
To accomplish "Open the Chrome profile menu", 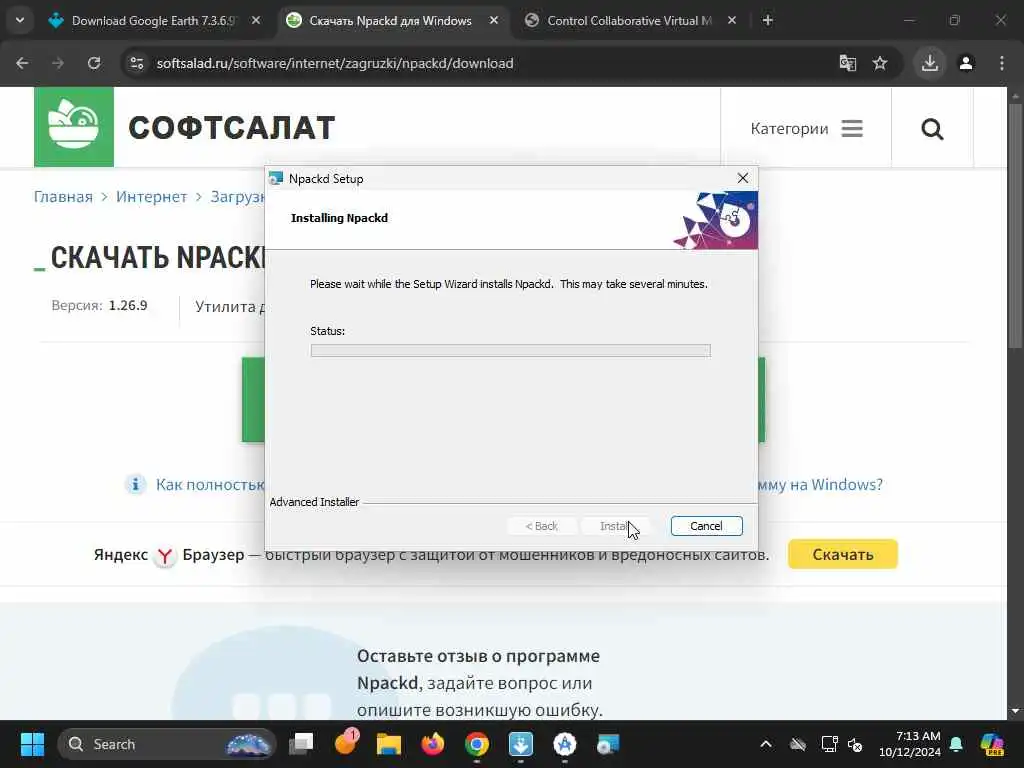I will [x=966, y=63].
